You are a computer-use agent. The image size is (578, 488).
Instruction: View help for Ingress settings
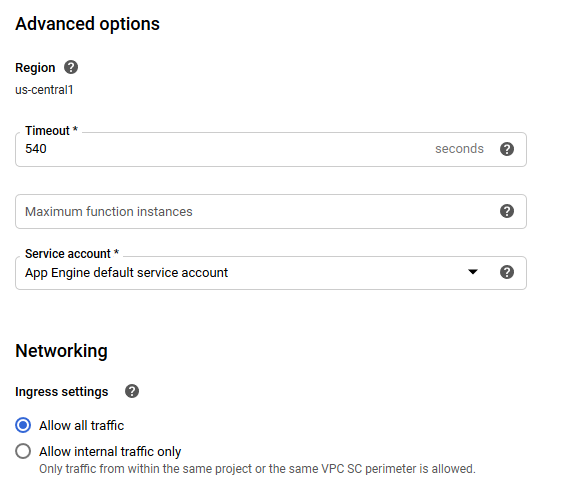pos(132,391)
